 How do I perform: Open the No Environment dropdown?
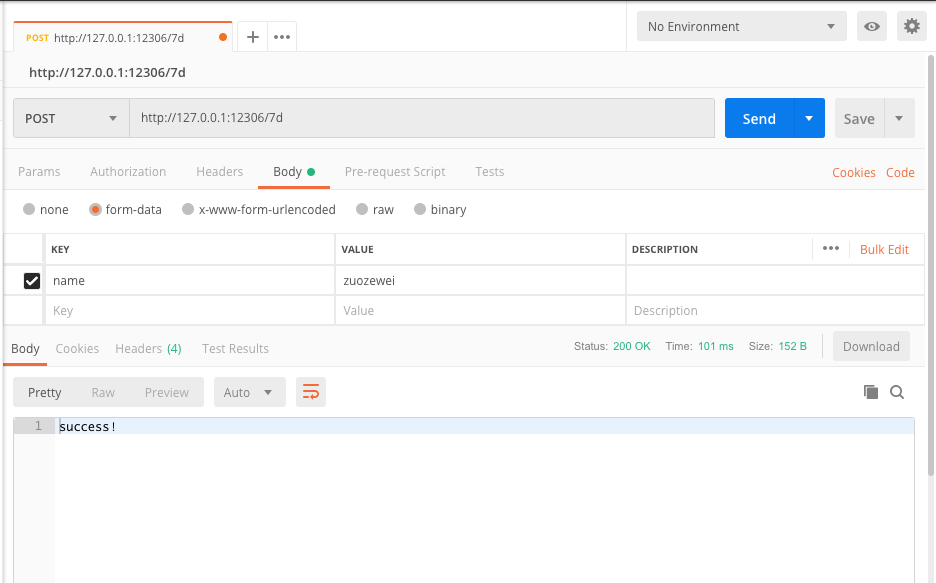pyautogui.click(x=741, y=26)
